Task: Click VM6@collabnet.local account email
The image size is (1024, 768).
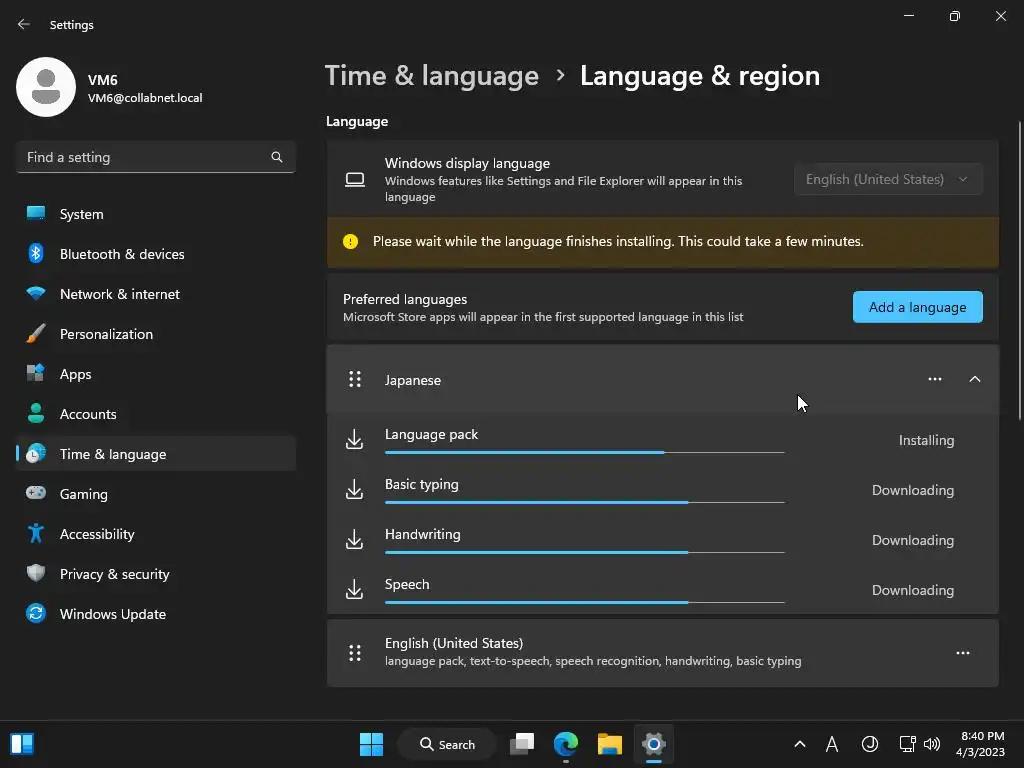Action: pos(145,98)
